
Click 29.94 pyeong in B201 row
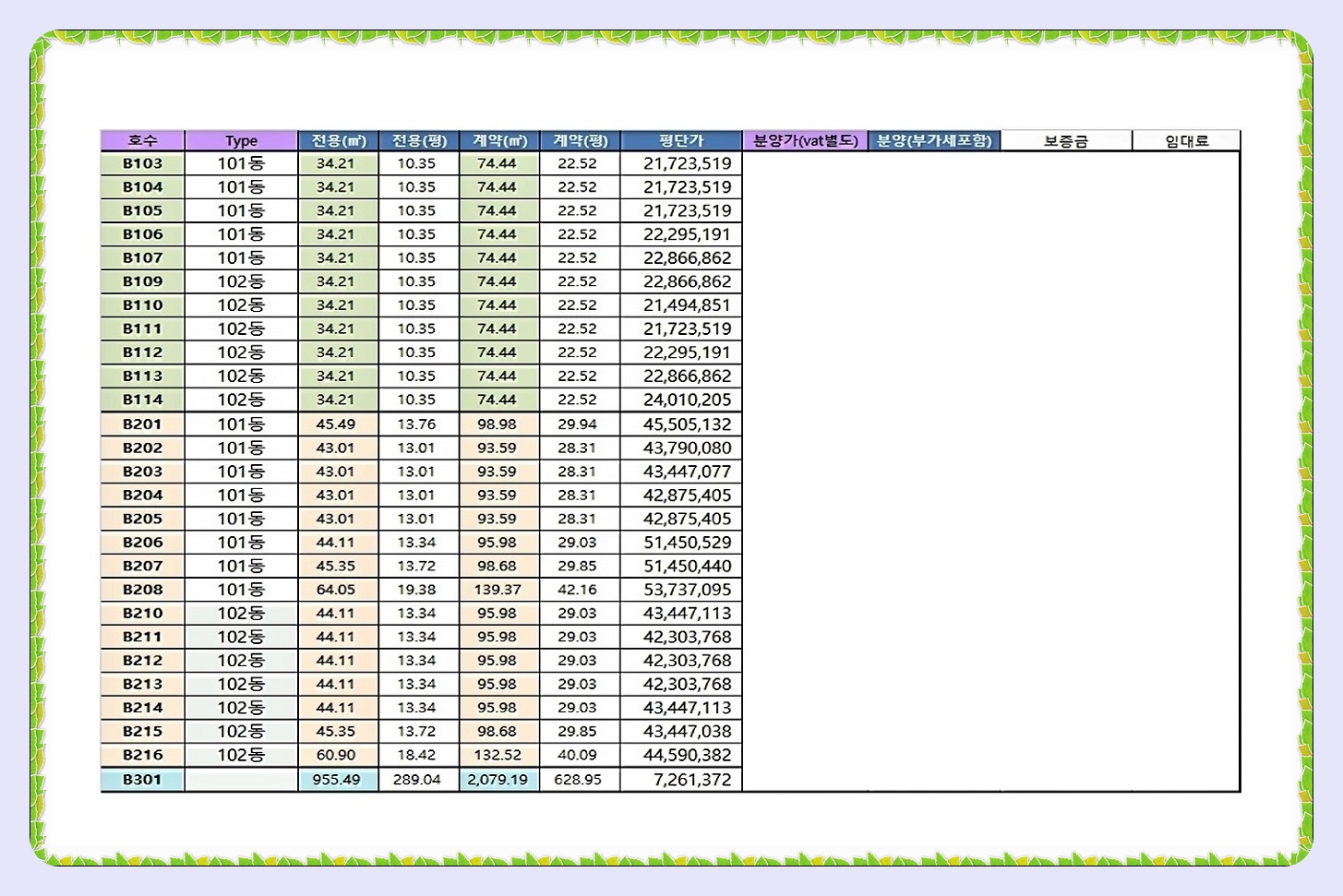(580, 424)
